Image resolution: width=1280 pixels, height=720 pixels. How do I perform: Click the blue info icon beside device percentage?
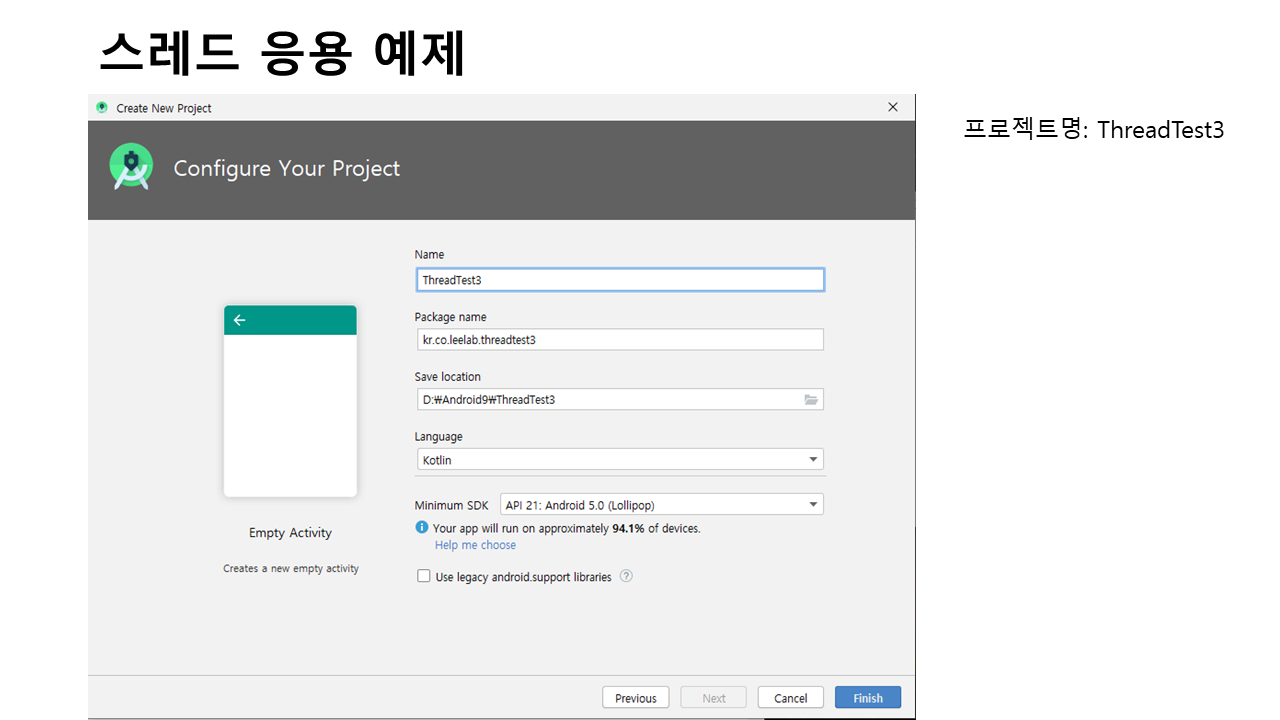[422, 528]
